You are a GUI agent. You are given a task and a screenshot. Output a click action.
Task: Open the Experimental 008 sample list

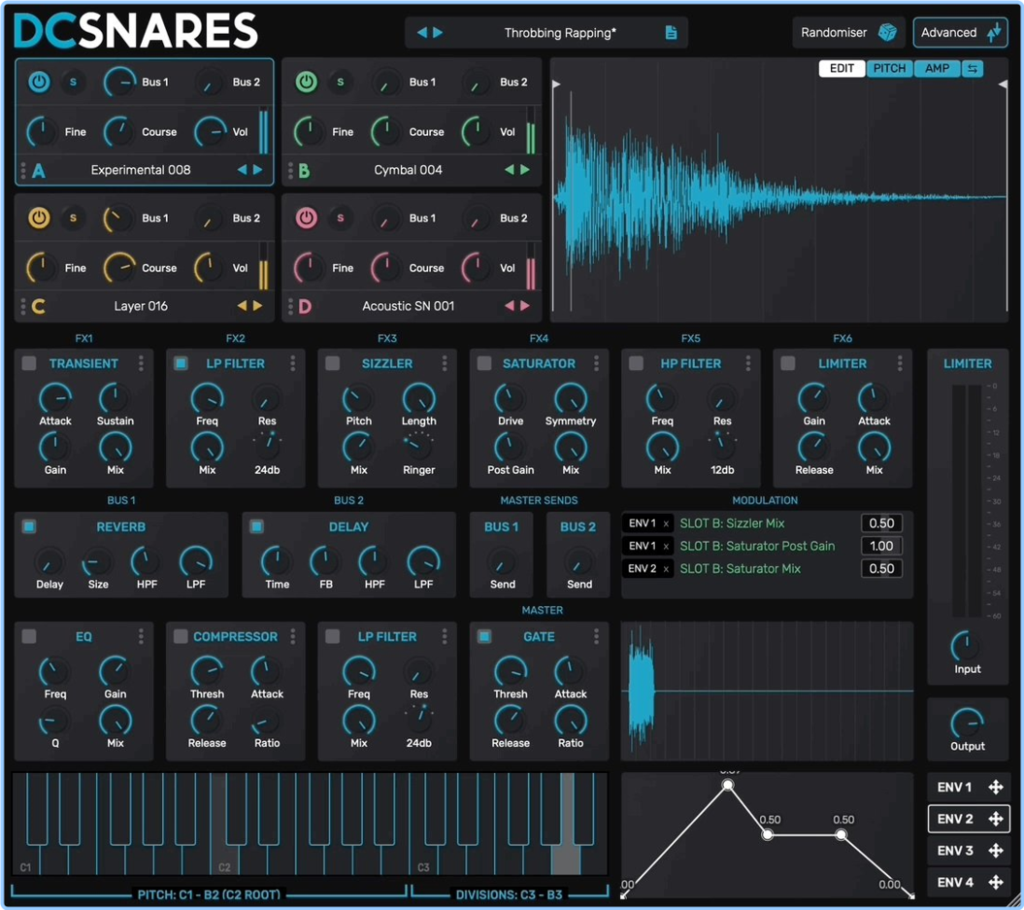(140, 170)
